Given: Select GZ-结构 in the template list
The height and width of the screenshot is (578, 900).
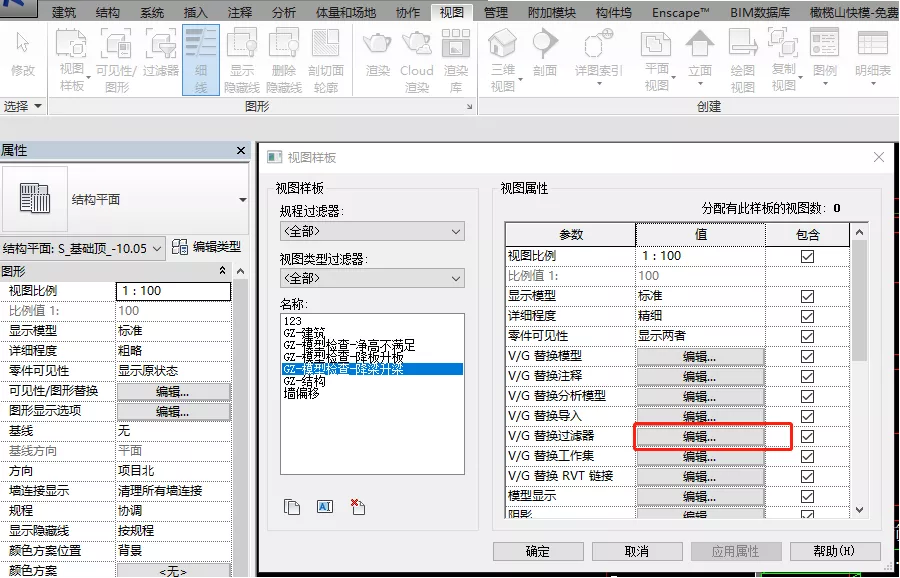Looking at the screenshot, I should point(305,381).
